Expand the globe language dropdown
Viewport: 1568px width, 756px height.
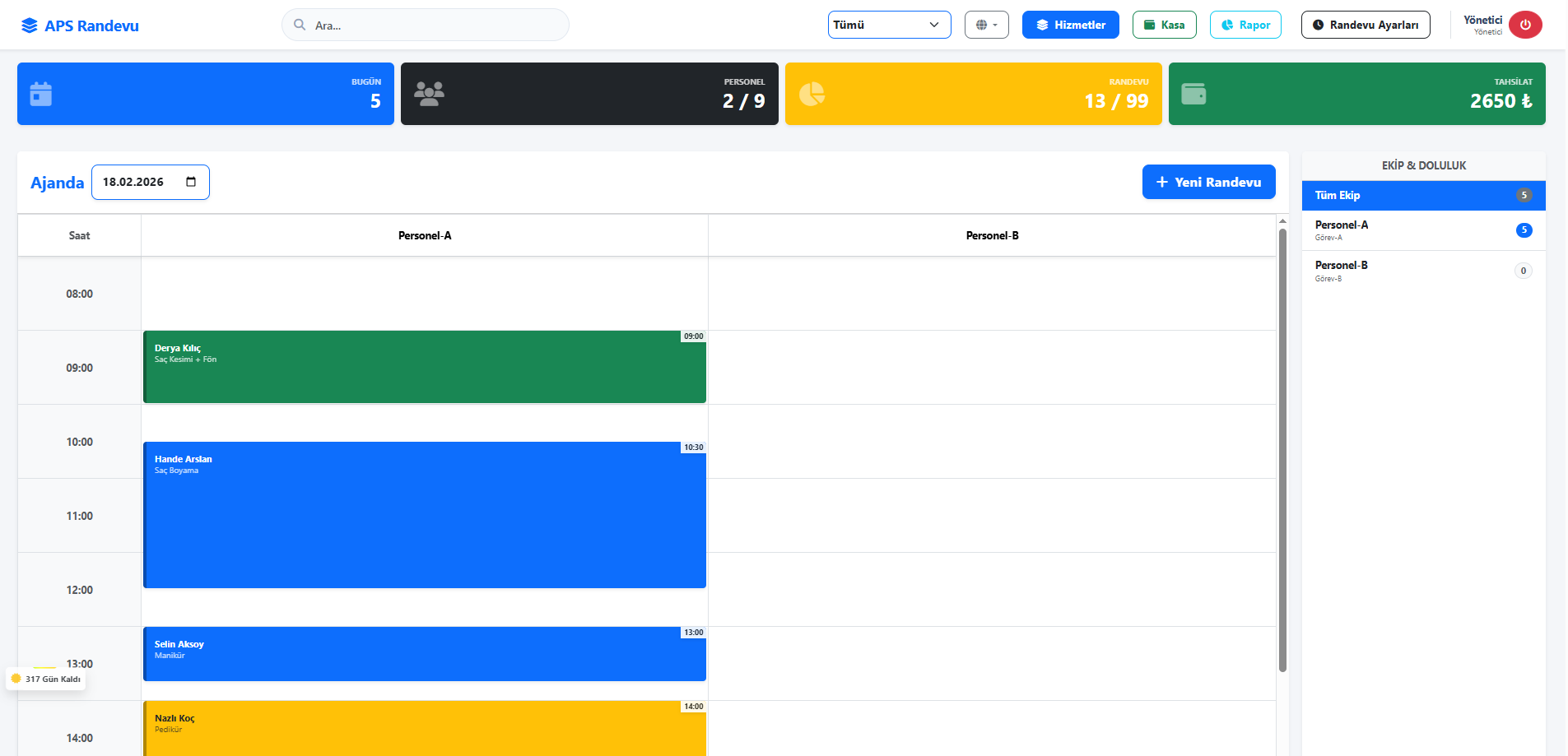coord(986,25)
